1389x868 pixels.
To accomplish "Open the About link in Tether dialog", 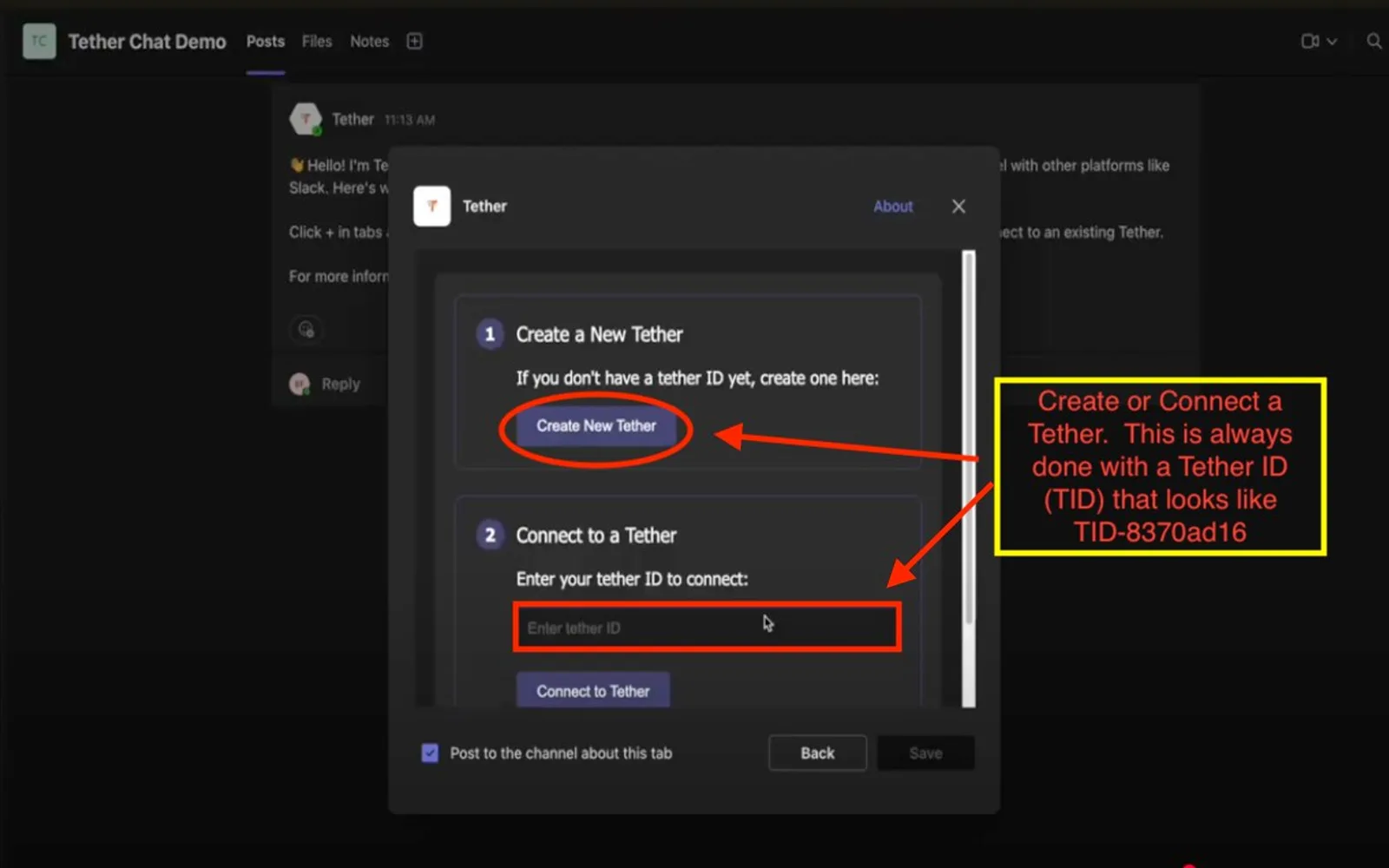I will click(x=892, y=207).
